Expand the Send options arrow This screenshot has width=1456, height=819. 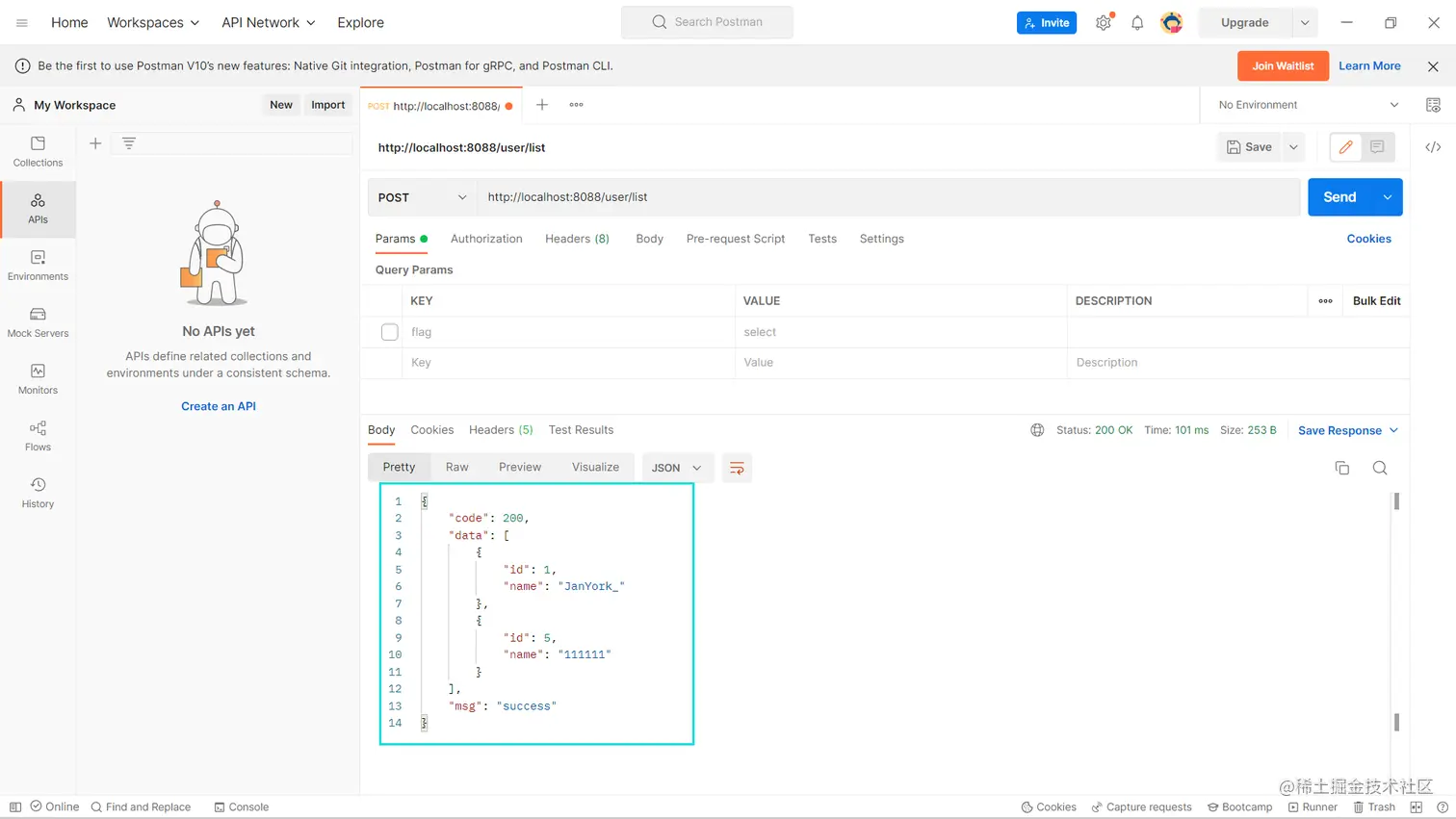1388,197
